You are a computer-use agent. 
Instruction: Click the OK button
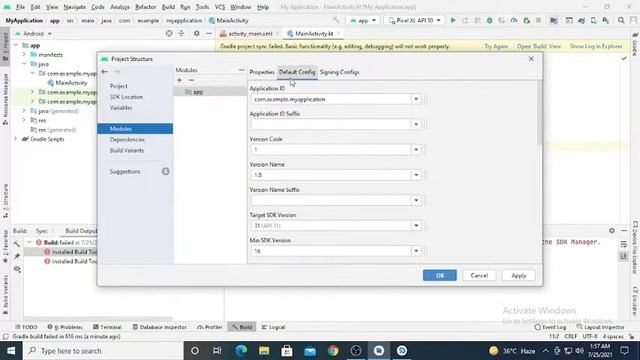pyautogui.click(x=440, y=276)
